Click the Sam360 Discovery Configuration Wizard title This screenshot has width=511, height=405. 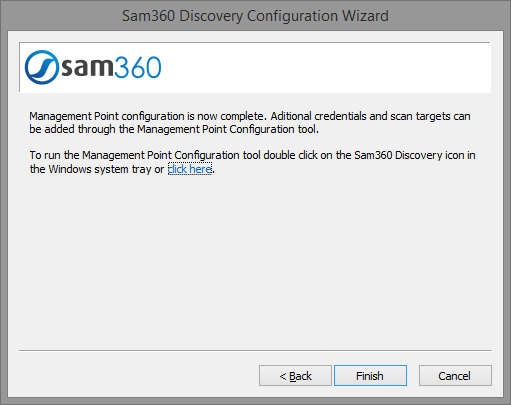[x=255, y=16]
